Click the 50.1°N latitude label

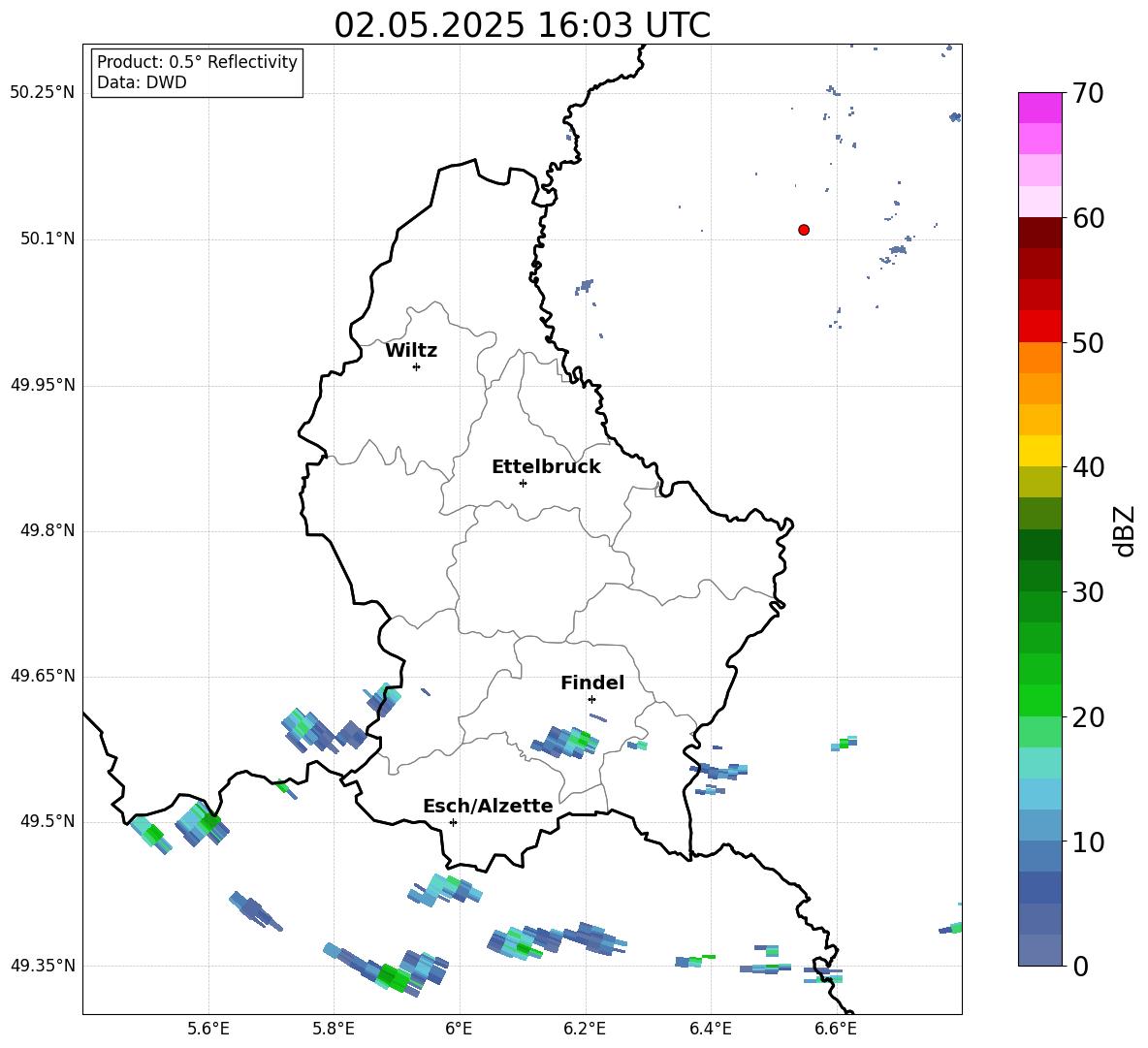point(47,239)
